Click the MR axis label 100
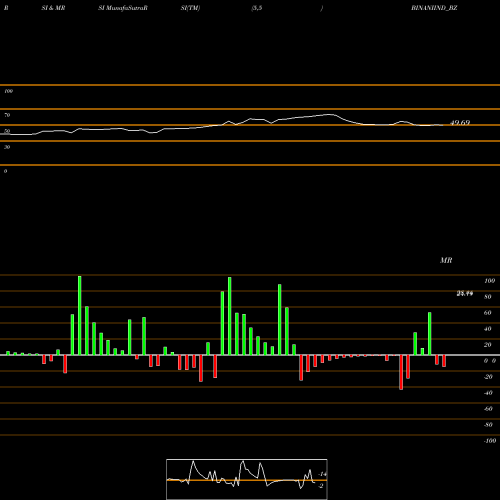This screenshot has height=500, width=500. pos(490,281)
